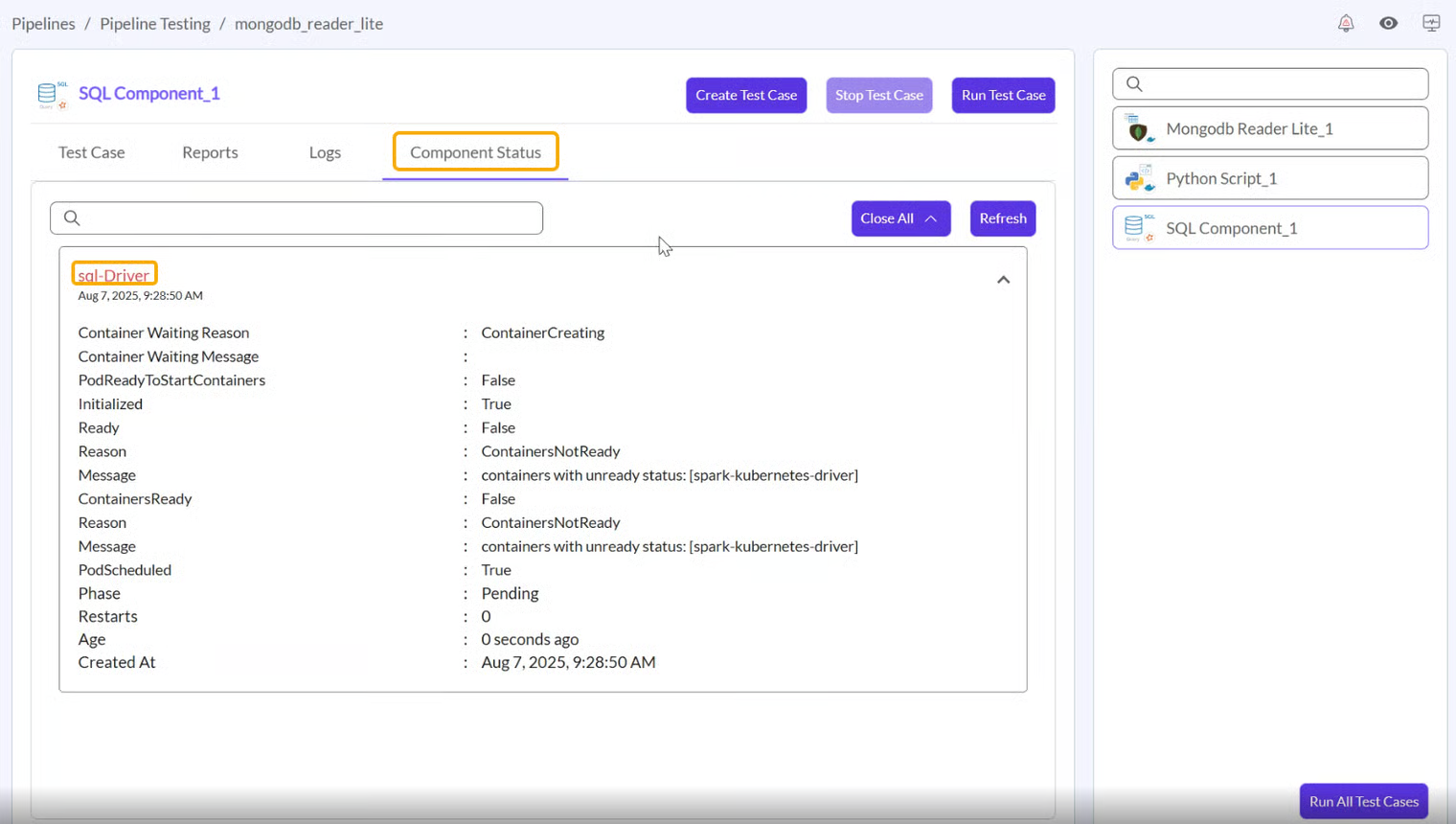The height and width of the screenshot is (824, 1456).
Task: Click the search icon in right panel
Action: (1134, 84)
